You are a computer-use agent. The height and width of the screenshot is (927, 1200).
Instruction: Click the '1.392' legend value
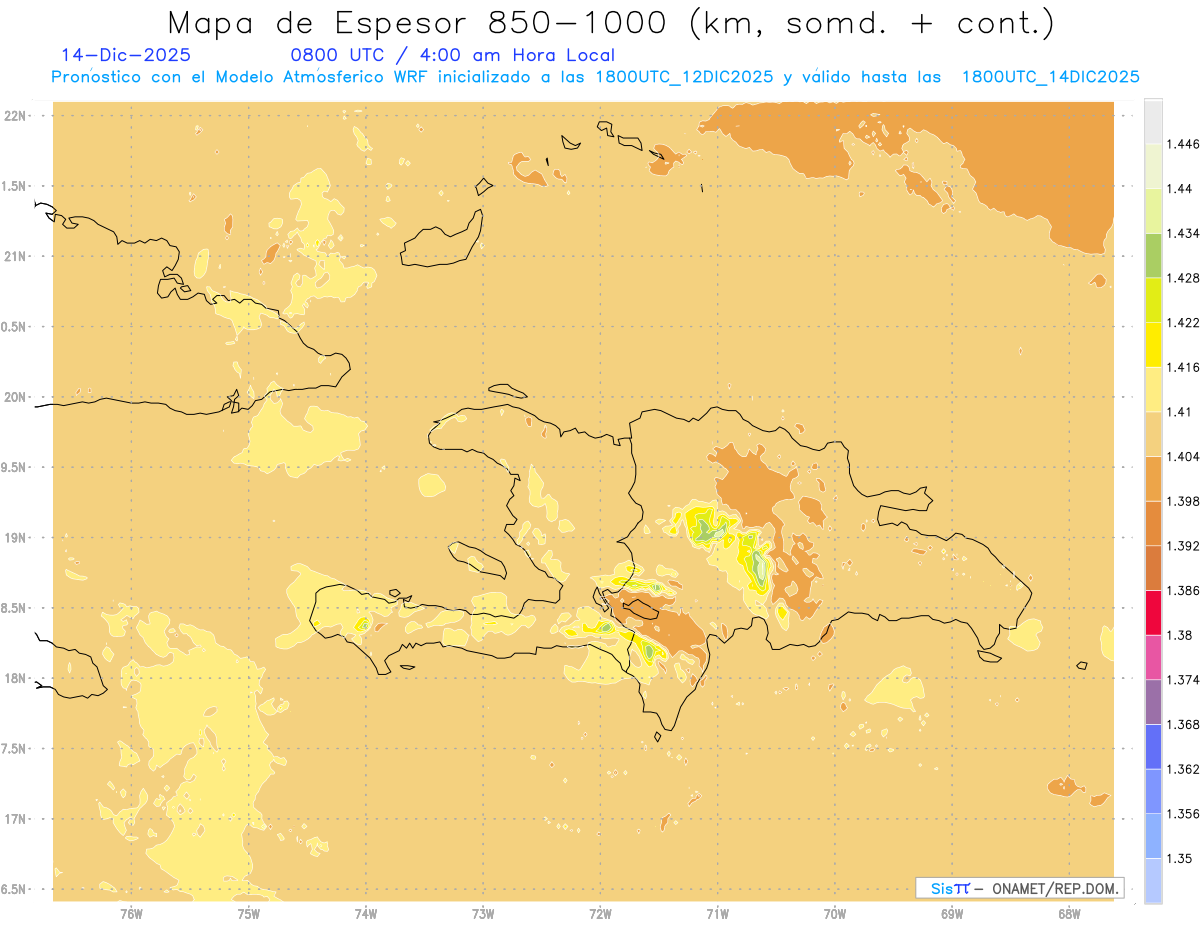click(x=1184, y=546)
